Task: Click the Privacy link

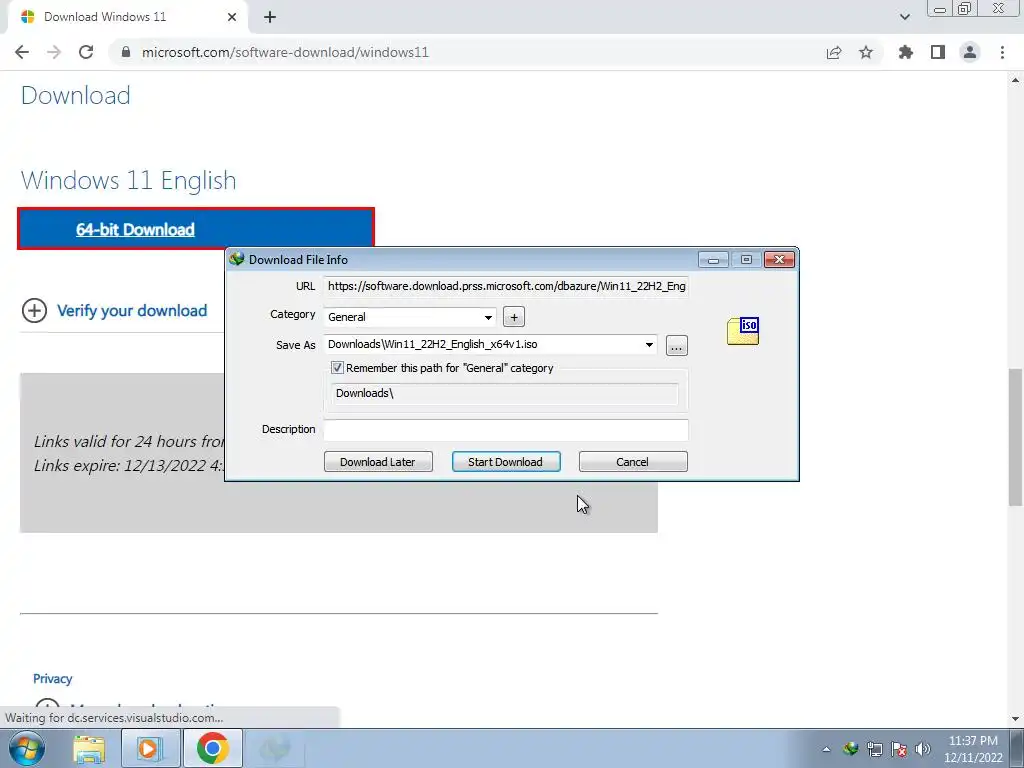Action: coord(52,679)
